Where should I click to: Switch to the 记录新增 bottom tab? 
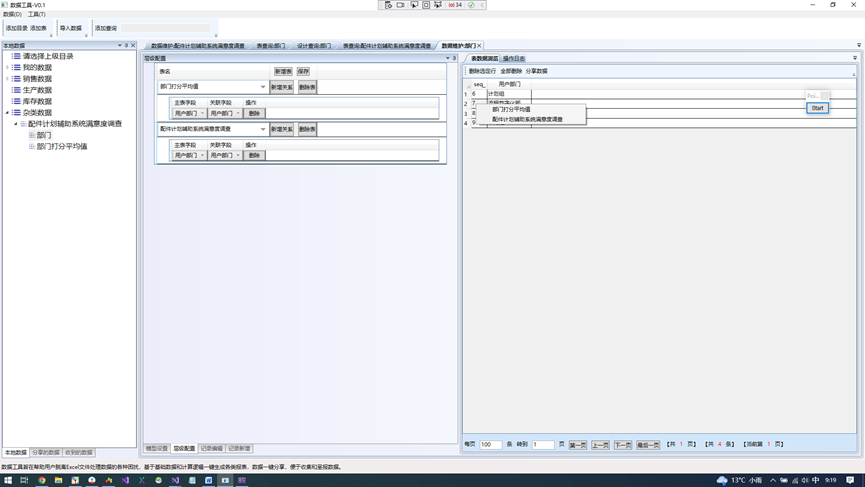pos(239,448)
